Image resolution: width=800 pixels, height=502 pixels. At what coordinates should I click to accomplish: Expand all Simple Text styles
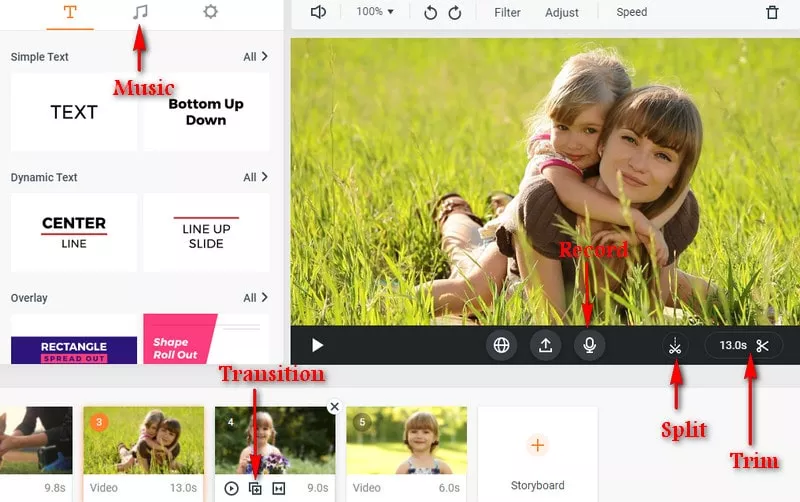pyautogui.click(x=255, y=57)
